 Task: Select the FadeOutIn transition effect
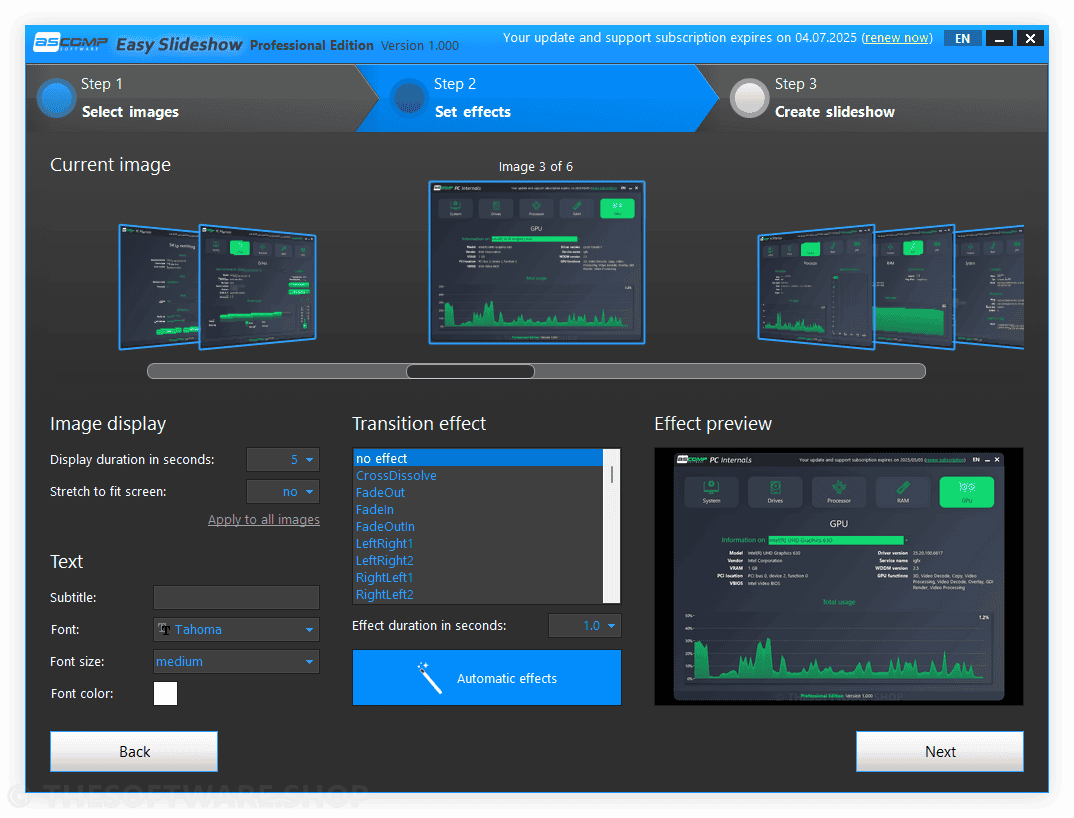pos(478,527)
